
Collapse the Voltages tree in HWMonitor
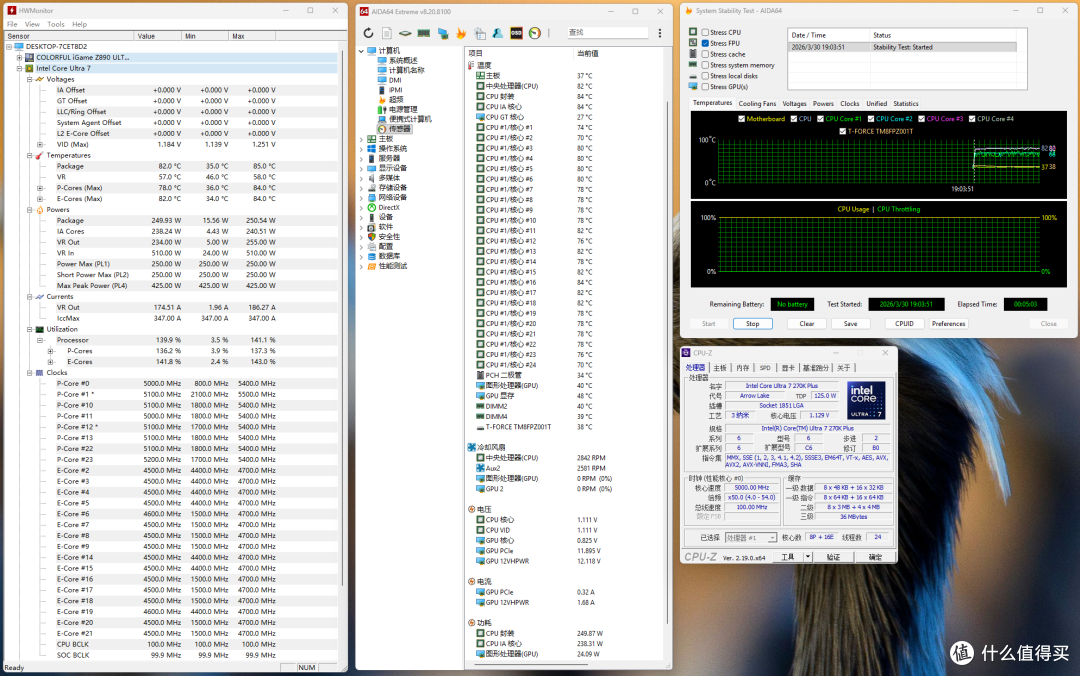pyautogui.click(x=30, y=79)
